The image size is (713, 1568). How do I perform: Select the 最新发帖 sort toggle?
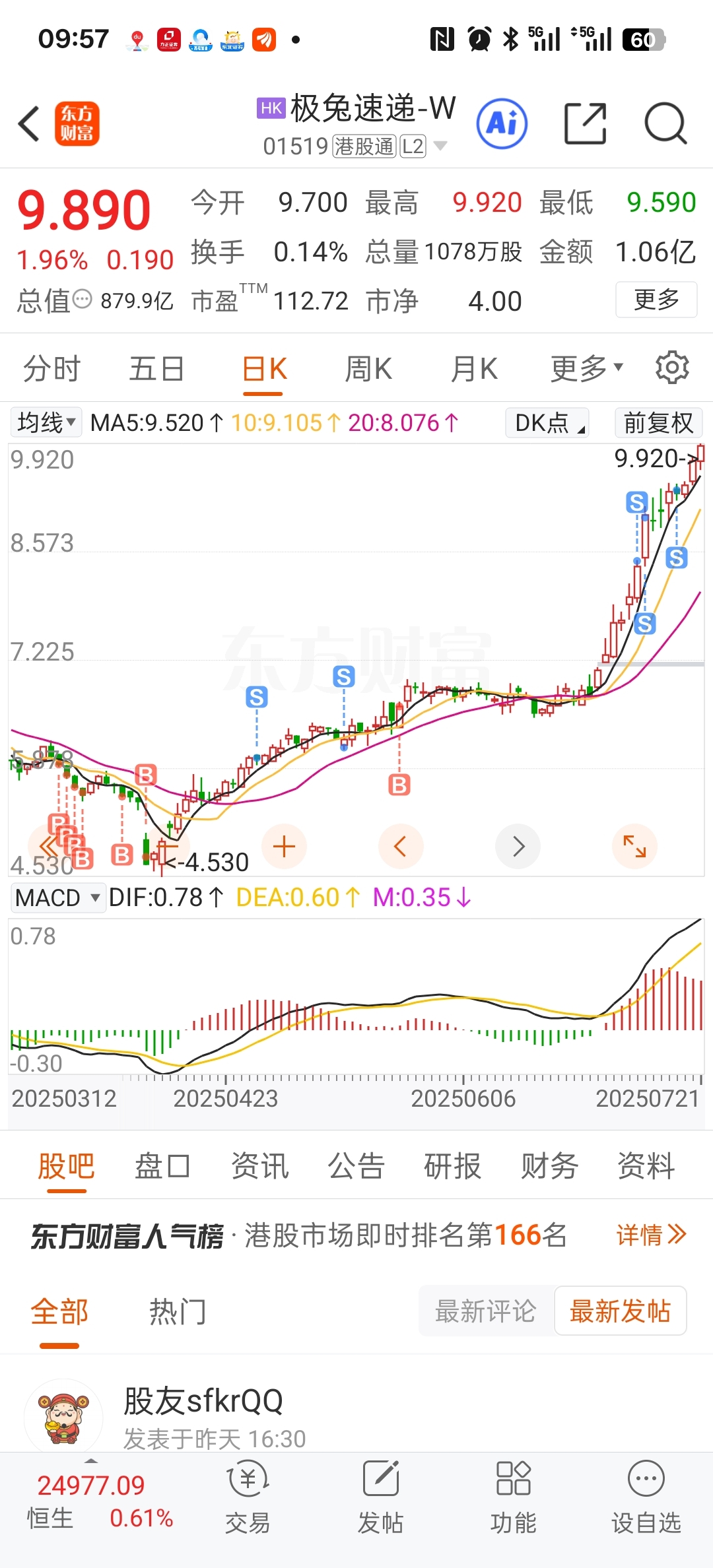620,1311
